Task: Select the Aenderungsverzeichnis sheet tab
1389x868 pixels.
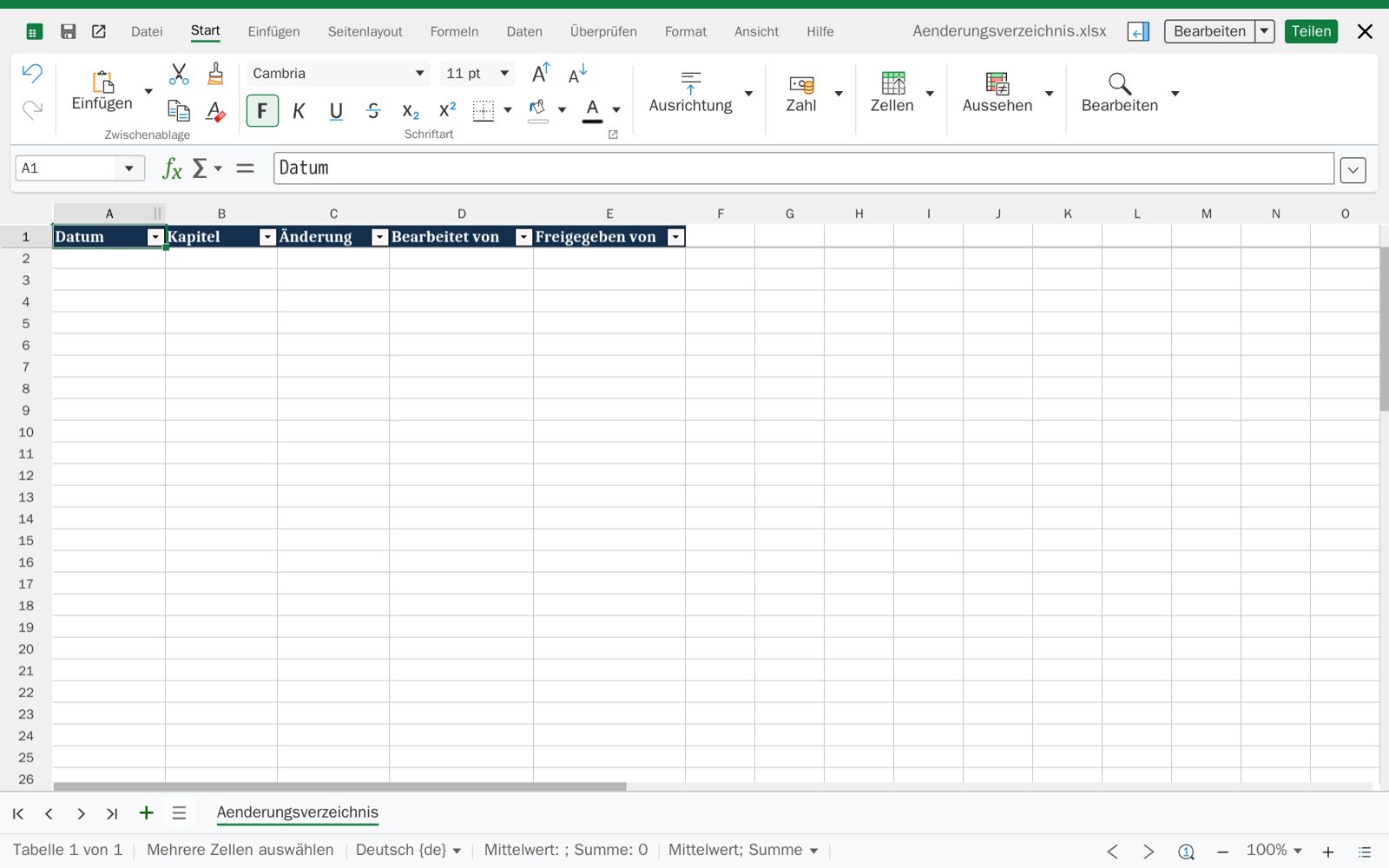Action: (x=298, y=812)
